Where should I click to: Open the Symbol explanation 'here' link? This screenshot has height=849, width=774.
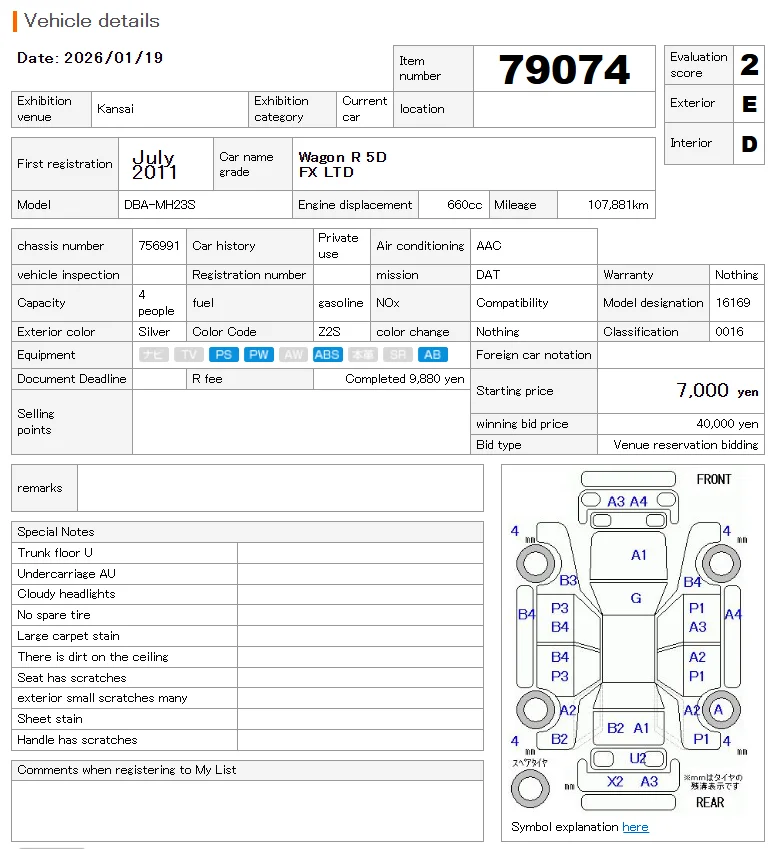[x=635, y=827]
